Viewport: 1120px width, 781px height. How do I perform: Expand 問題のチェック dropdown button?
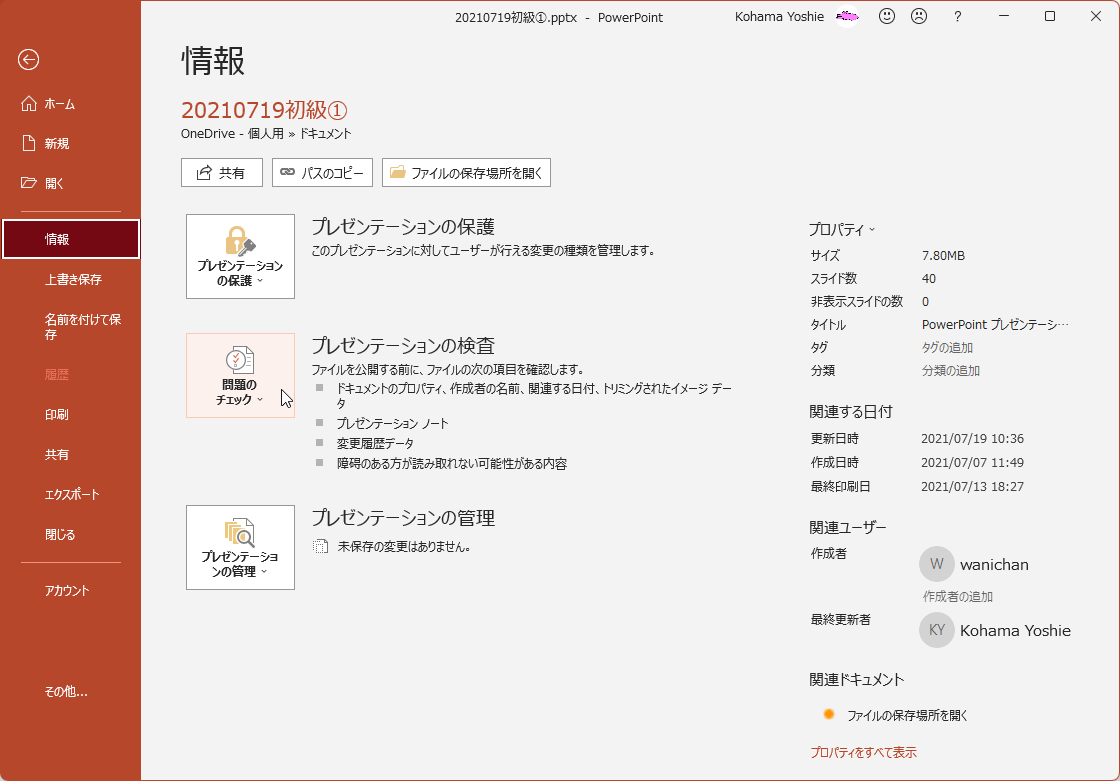coord(240,376)
